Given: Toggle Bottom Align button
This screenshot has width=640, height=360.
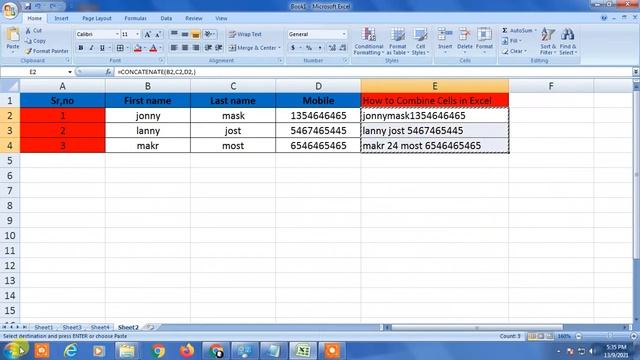Looking at the screenshot, I should click(196, 34).
